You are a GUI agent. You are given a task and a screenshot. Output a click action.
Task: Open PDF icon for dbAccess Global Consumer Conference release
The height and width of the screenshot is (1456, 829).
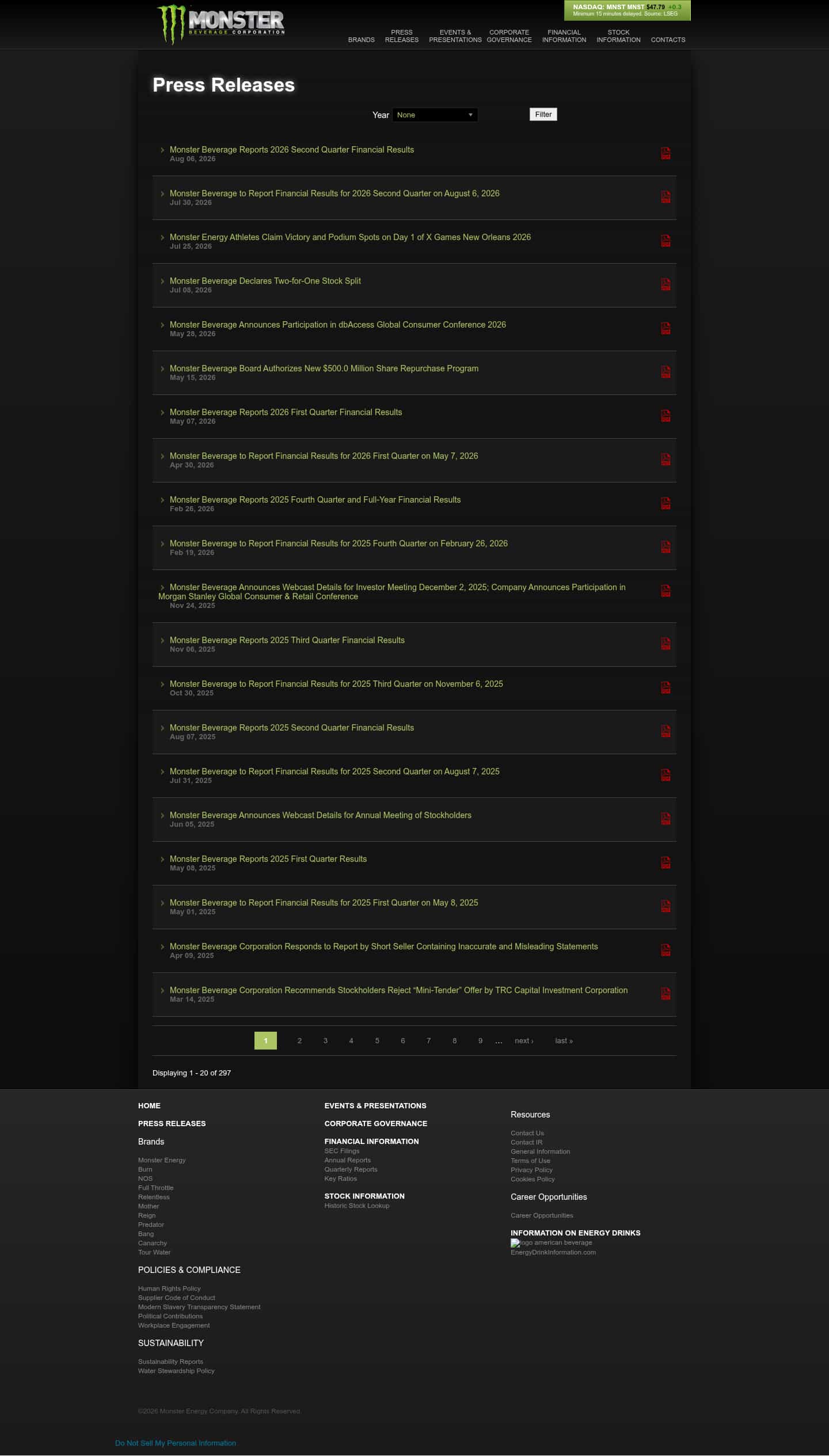pyautogui.click(x=666, y=328)
